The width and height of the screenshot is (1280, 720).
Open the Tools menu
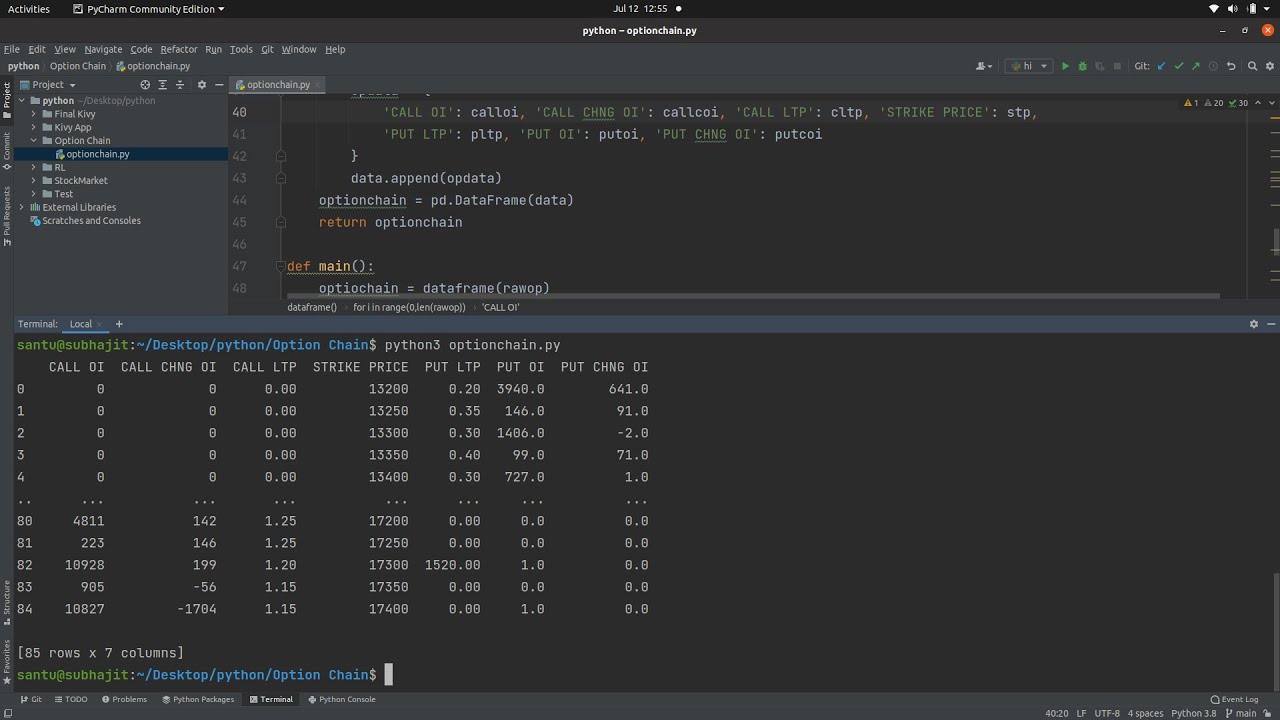click(x=241, y=49)
